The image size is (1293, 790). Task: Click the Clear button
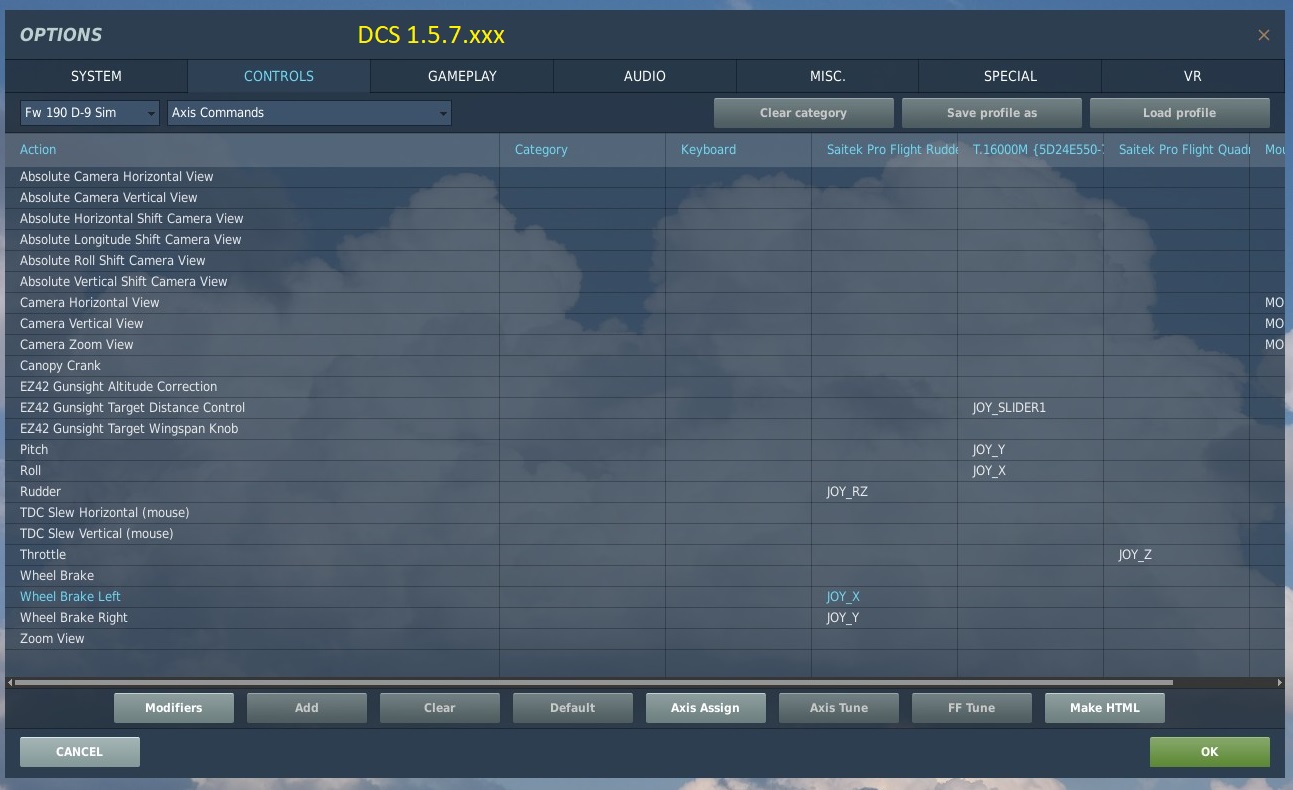tap(439, 708)
